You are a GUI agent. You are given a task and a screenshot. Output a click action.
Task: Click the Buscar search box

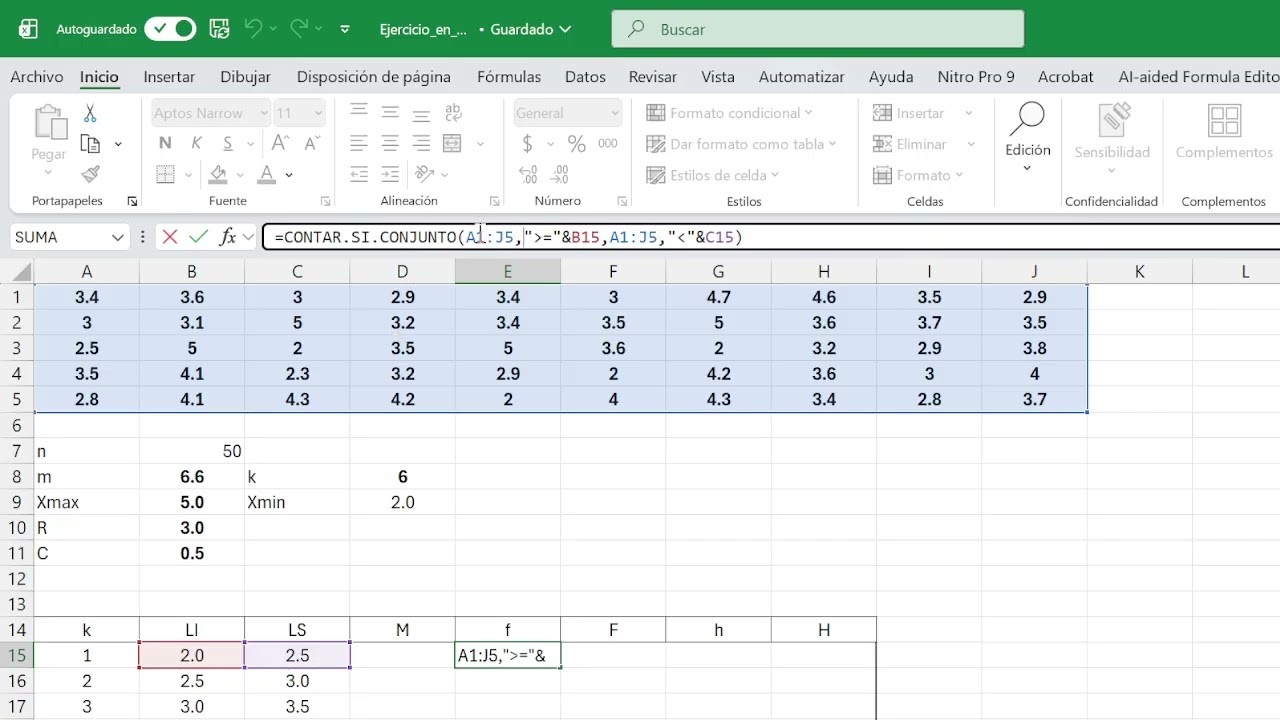(x=818, y=29)
